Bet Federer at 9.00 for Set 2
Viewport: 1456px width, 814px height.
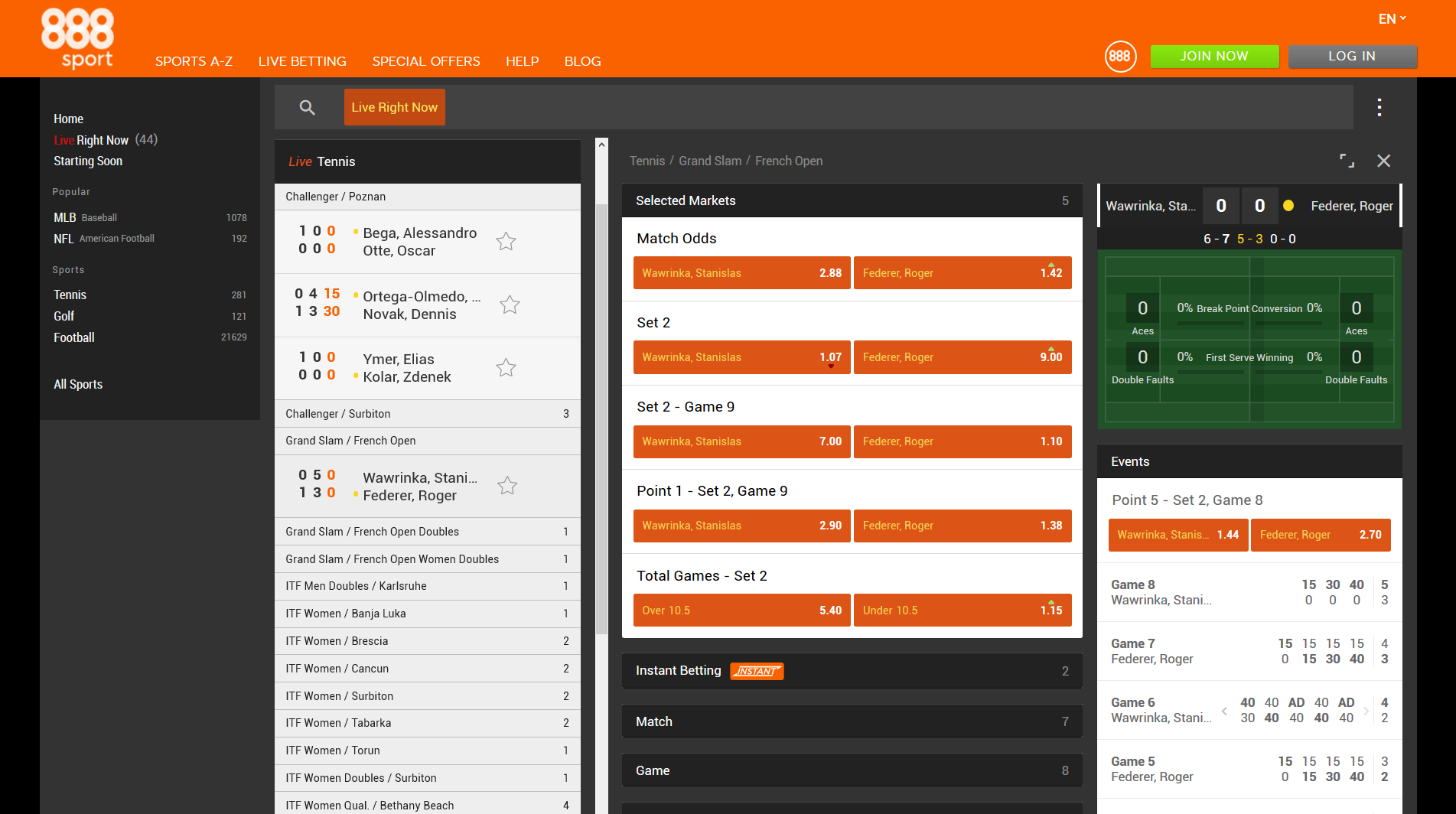click(963, 357)
